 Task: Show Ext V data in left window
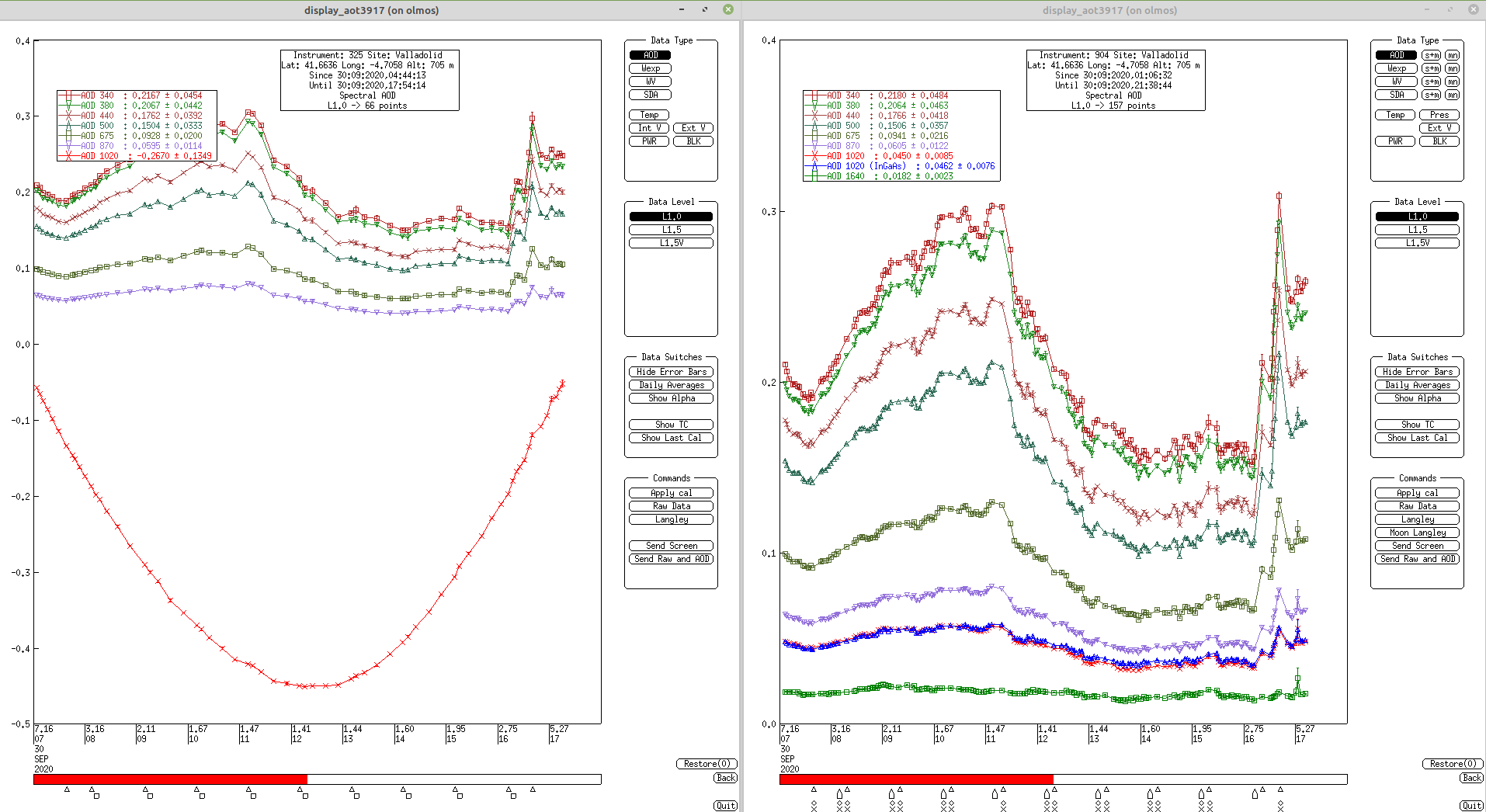693,128
